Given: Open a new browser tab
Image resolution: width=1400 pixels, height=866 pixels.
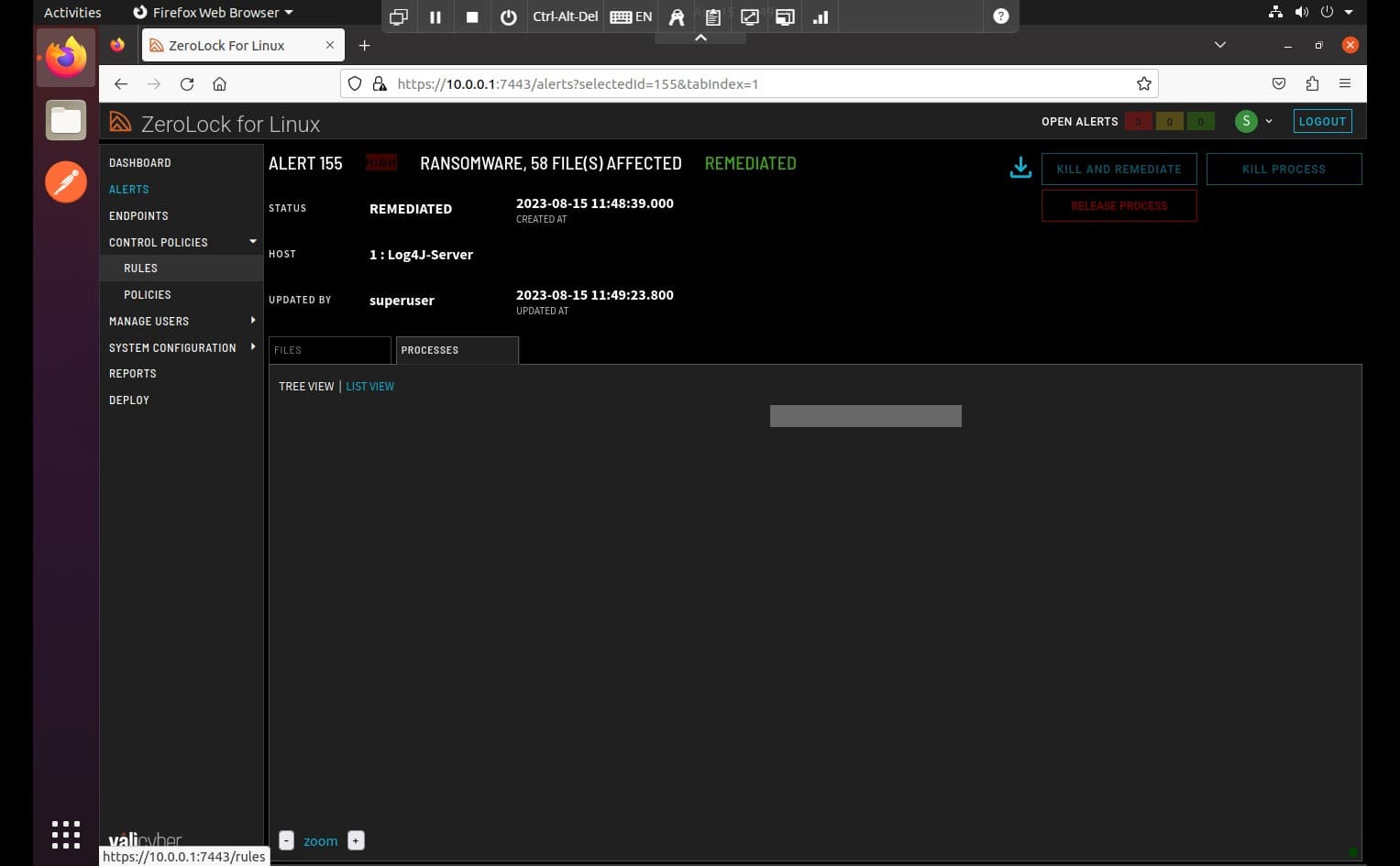Looking at the screenshot, I should (364, 45).
